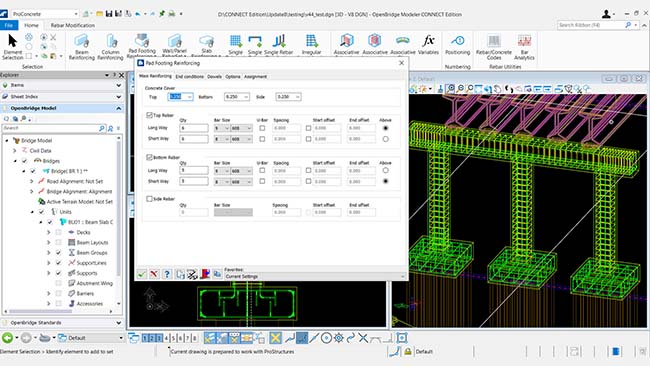Image resolution: width=650 pixels, height=366 pixels.
Task: Choose the Irregular rebar tool
Action: [x=311, y=45]
